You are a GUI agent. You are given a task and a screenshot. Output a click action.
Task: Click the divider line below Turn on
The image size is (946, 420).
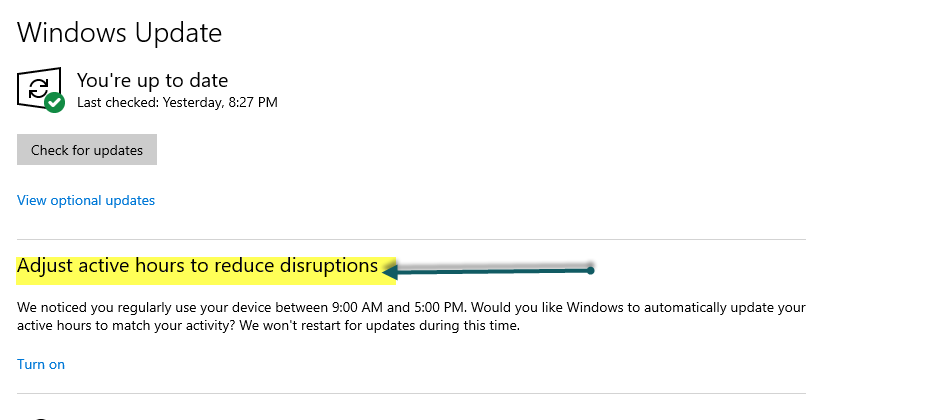point(411,394)
